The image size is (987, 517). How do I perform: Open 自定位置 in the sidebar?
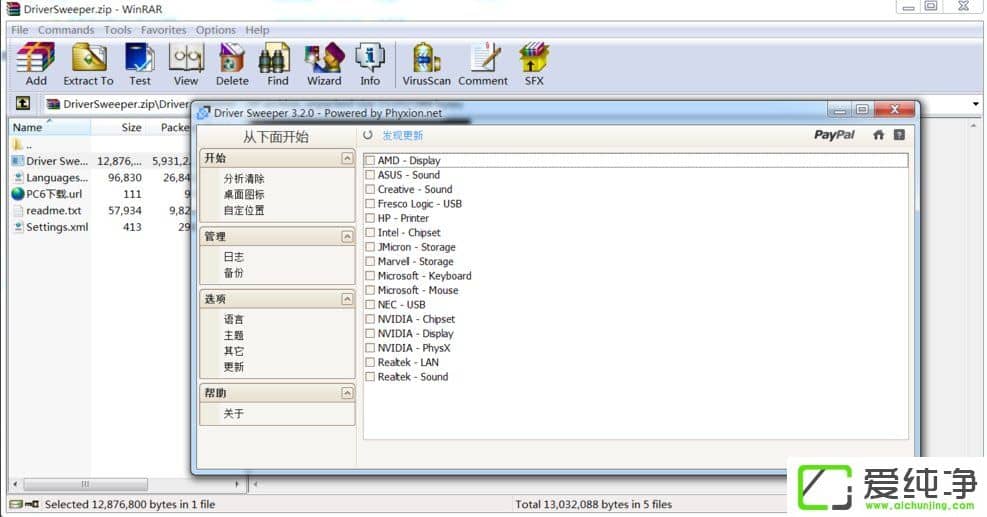pos(244,210)
